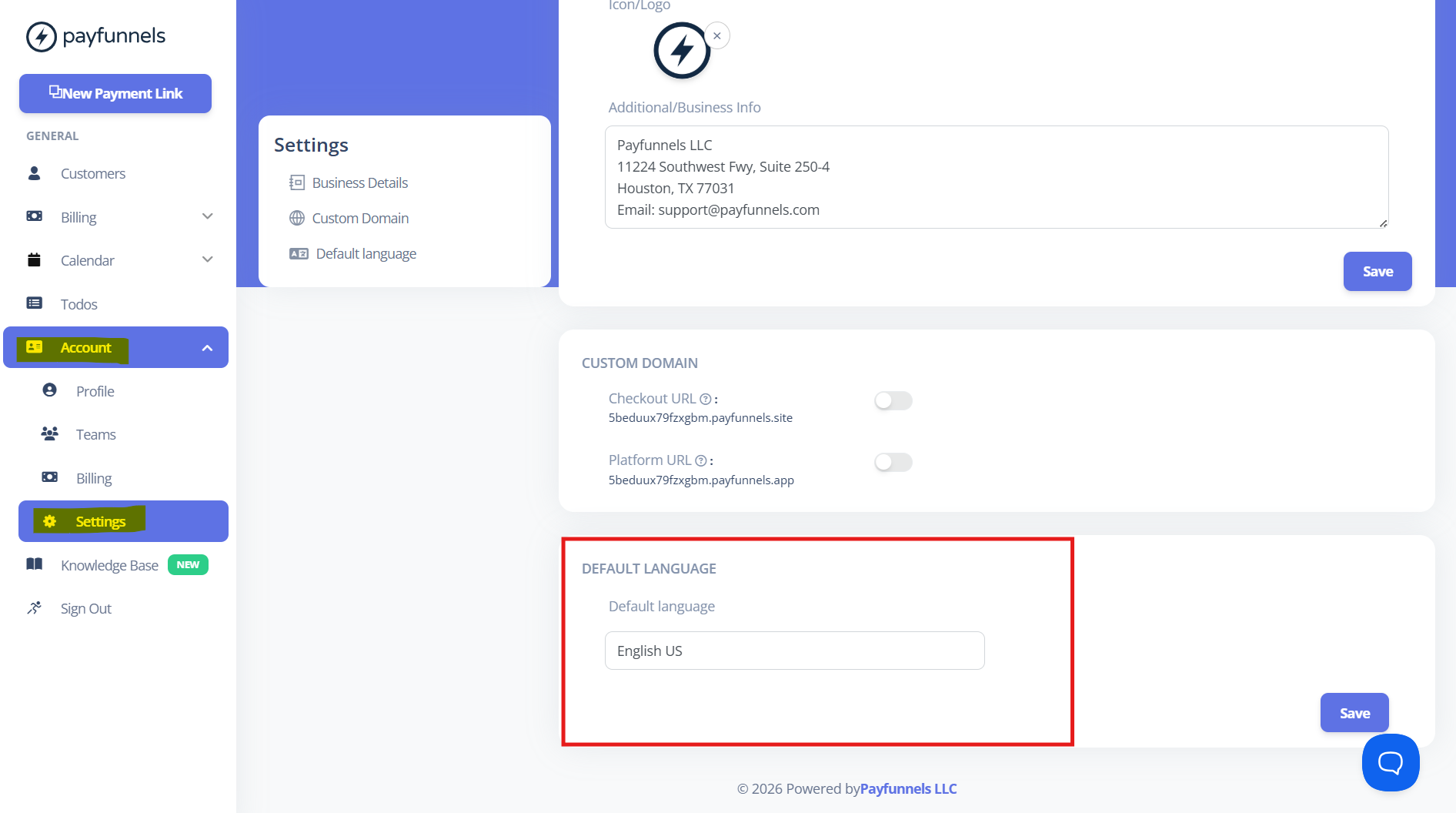Viewport: 1456px width, 813px height.
Task: Create a New Payment Link
Action: click(115, 93)
